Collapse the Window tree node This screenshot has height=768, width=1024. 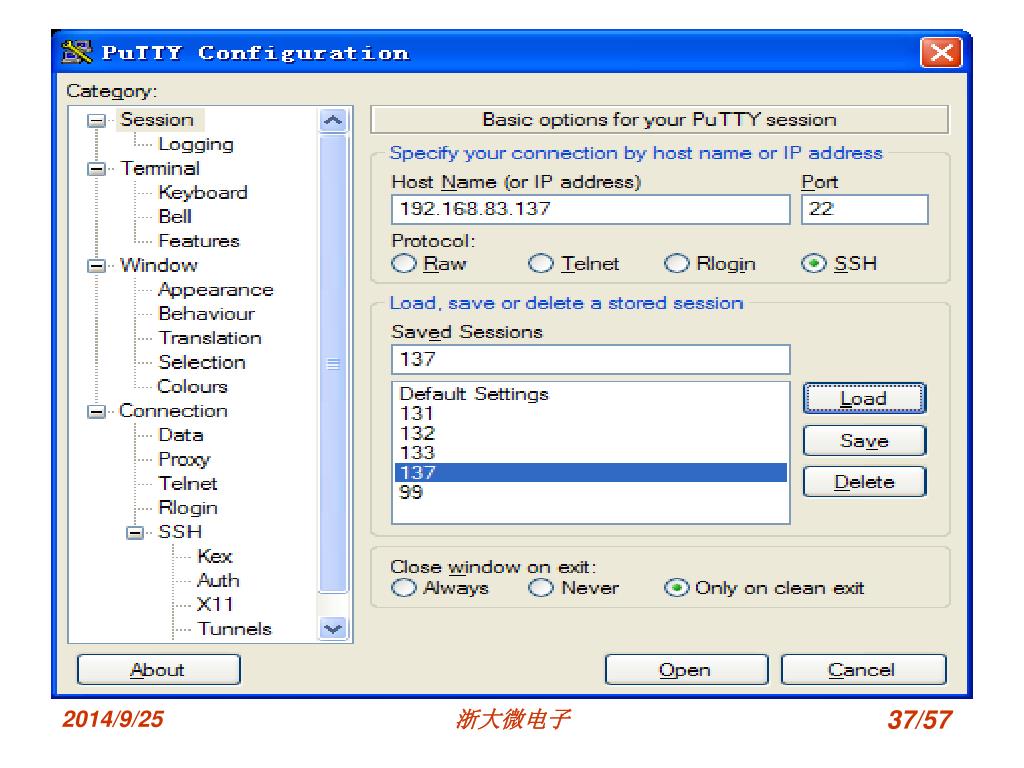pos(96,266)
